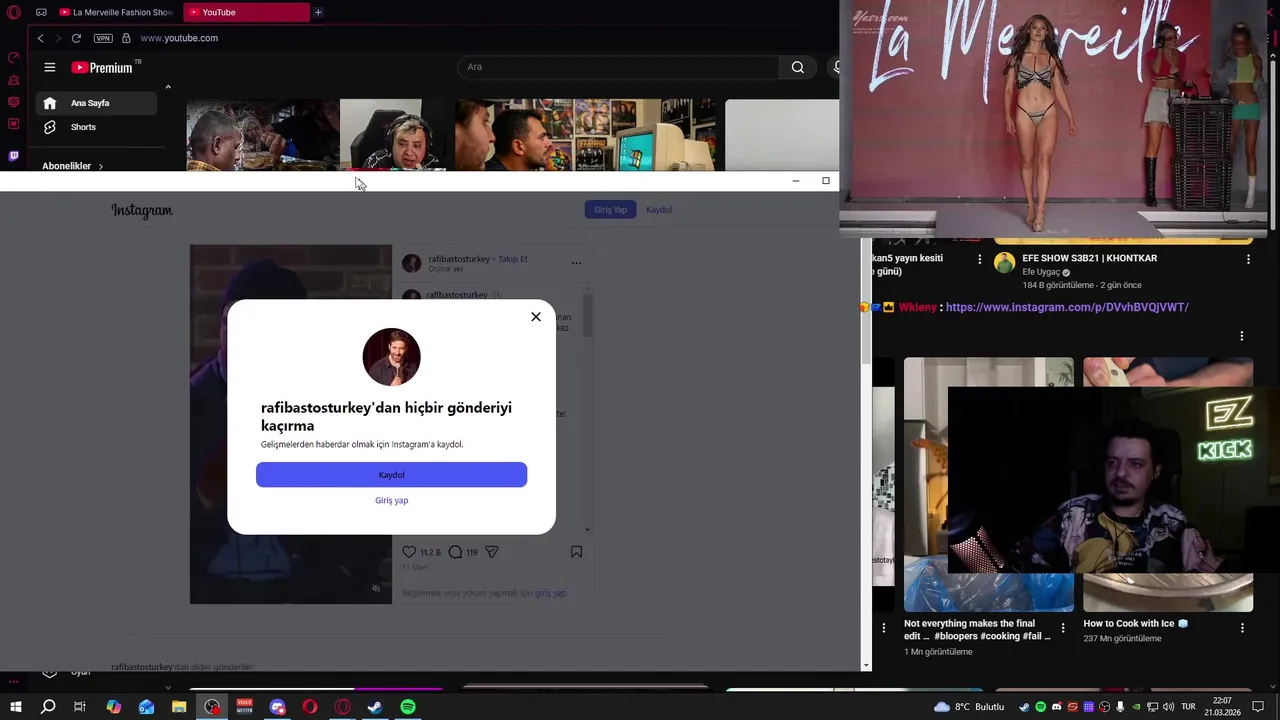
Task: Open Steam from taskbar
Action: coord(375,707)
